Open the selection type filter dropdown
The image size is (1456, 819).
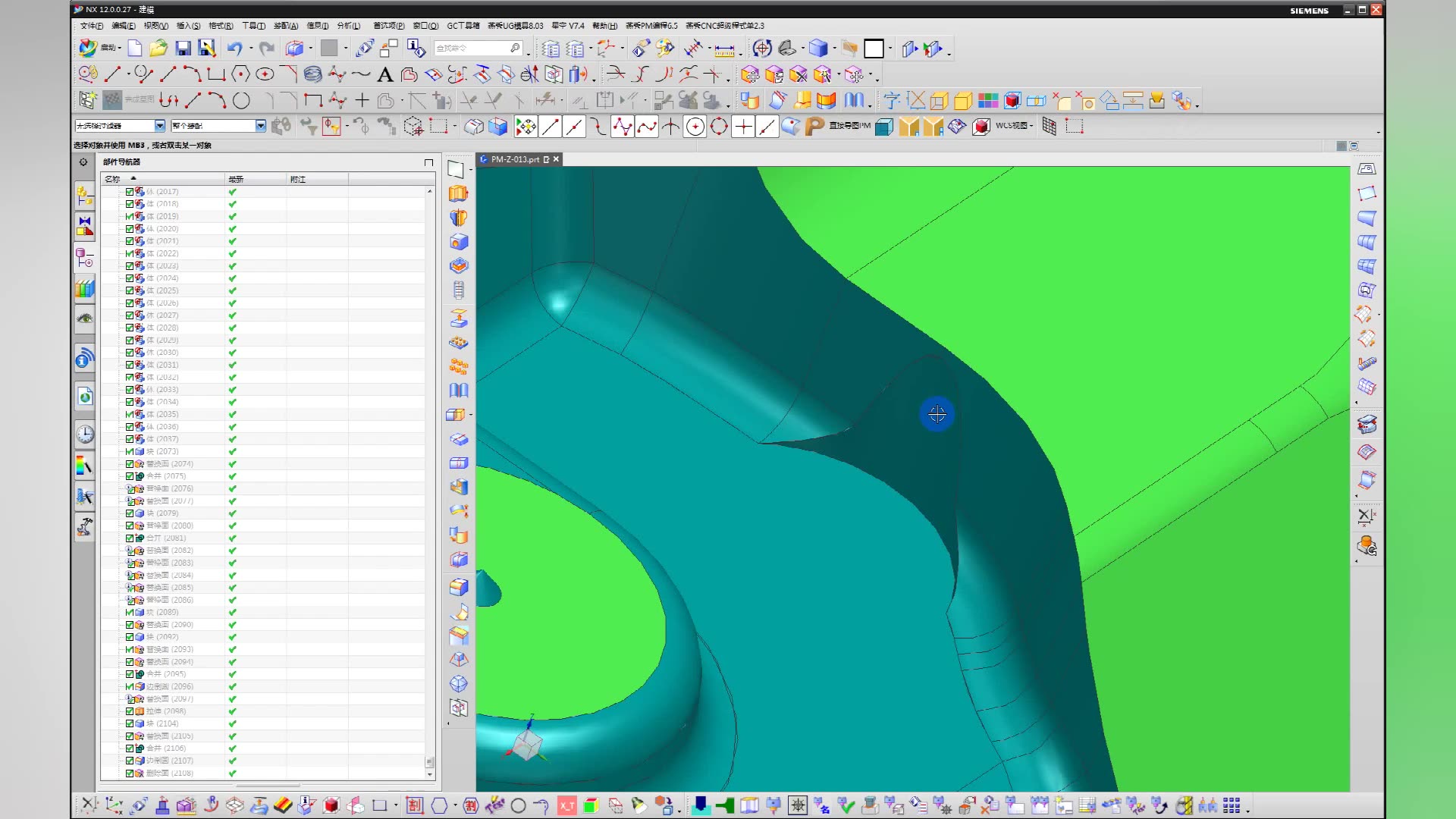[159, 126]
